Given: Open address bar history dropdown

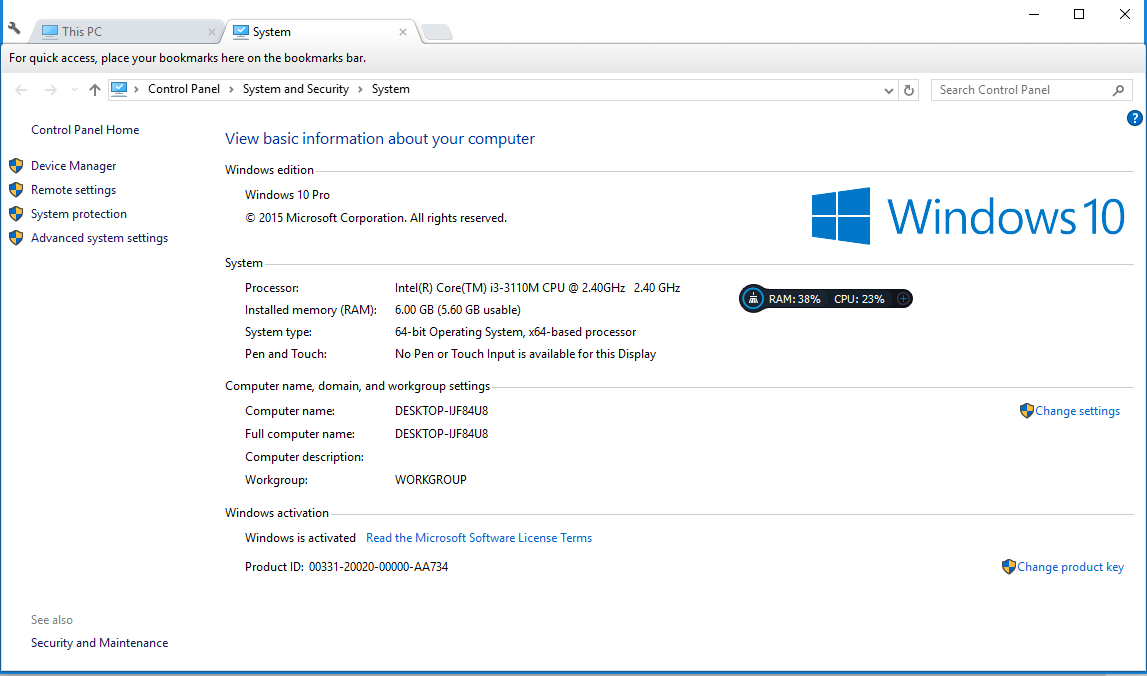Looking at the screenshot, I should 889,91.
